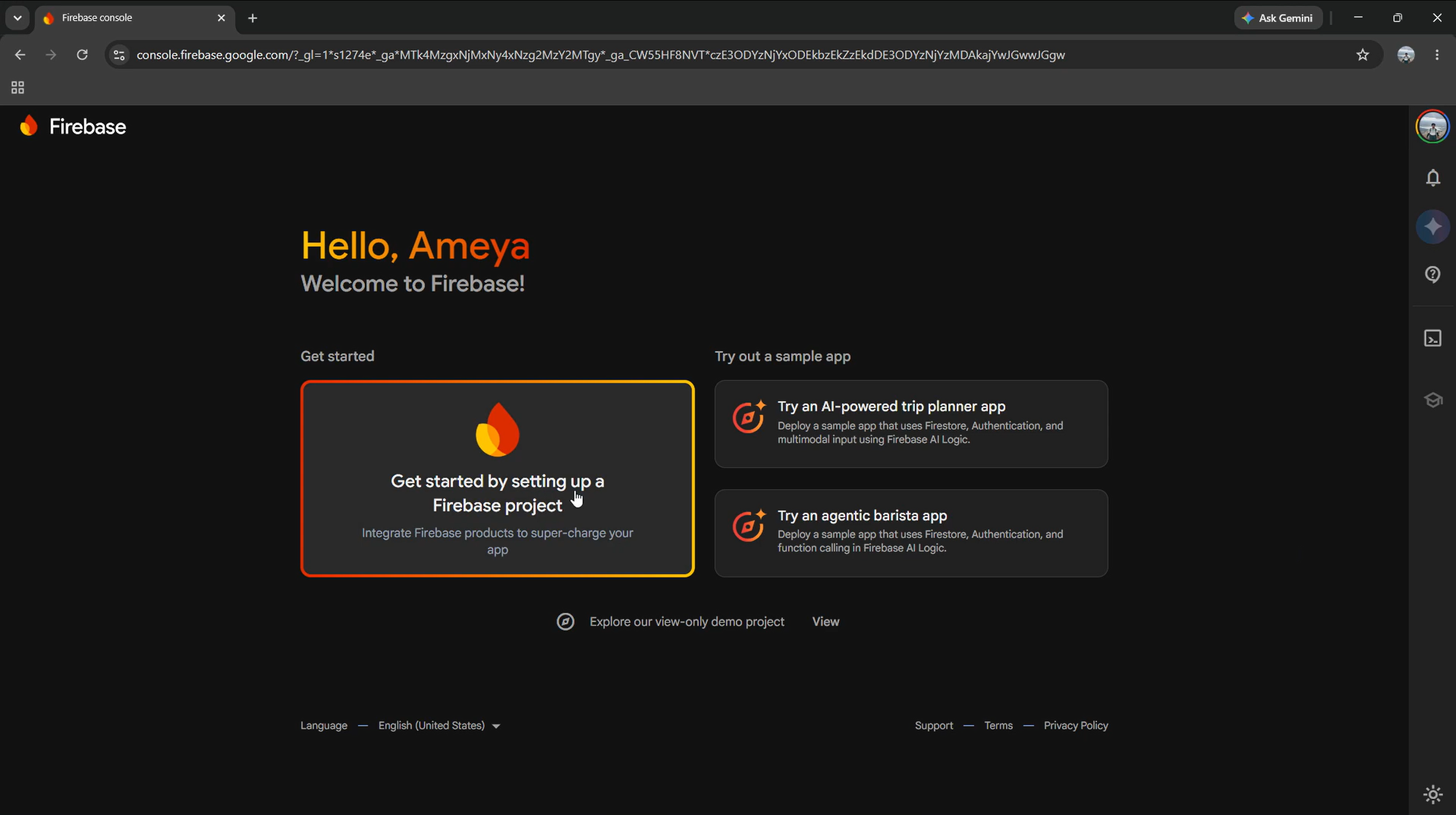Click View for the demo project
This screenshot has height=815, width=1456.
click(x=826, y=621)
